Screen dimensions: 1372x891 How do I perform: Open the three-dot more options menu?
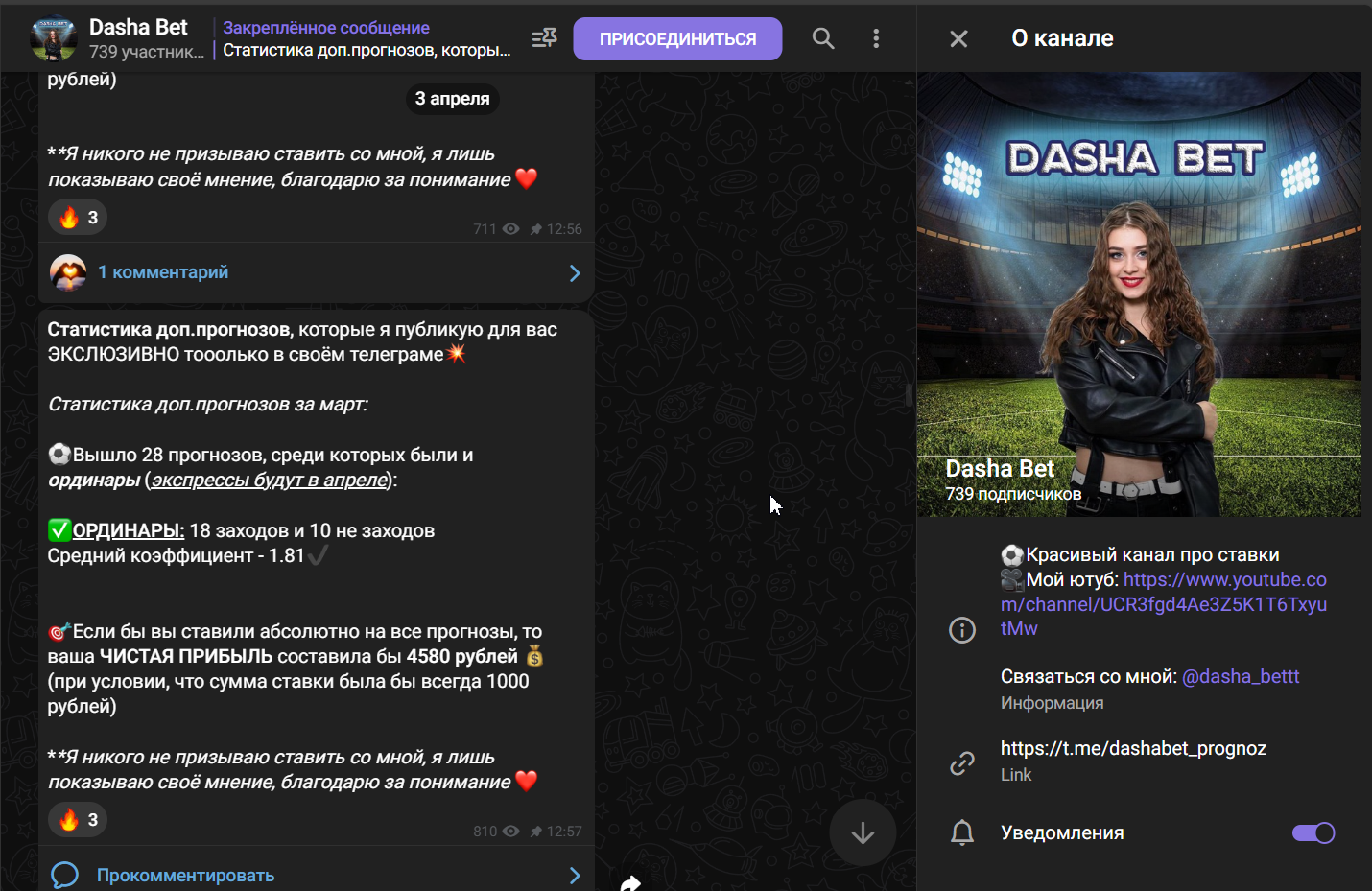(x=876, y=38)
